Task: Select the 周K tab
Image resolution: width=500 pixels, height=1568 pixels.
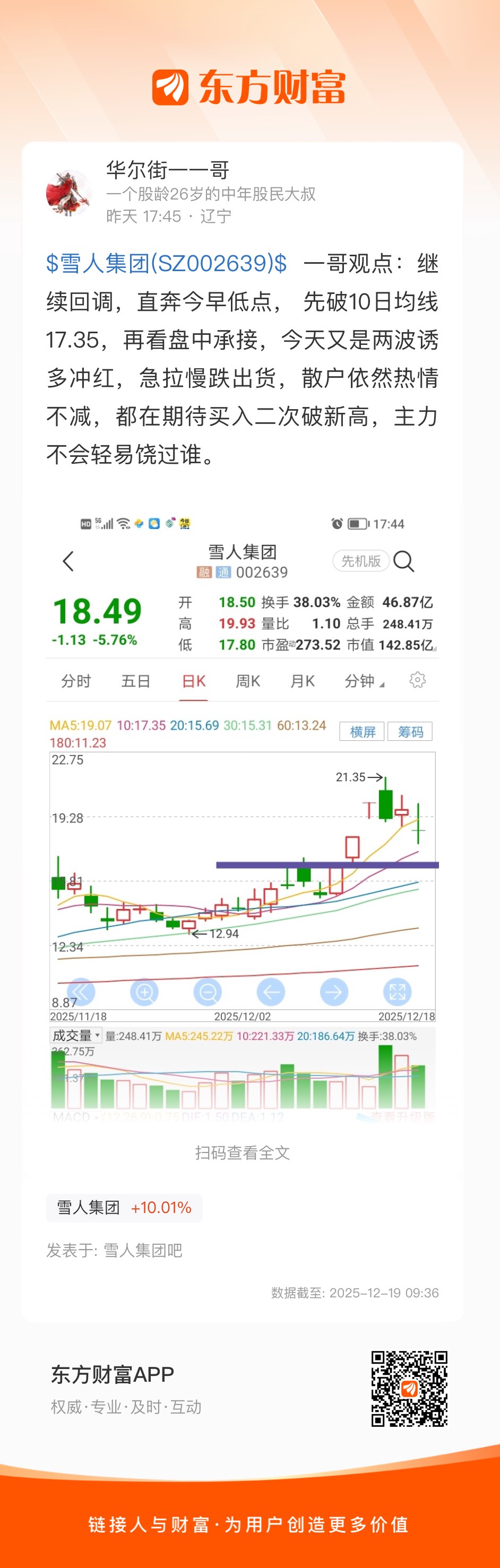Action: pyautogui.click(x=248, y=680)
